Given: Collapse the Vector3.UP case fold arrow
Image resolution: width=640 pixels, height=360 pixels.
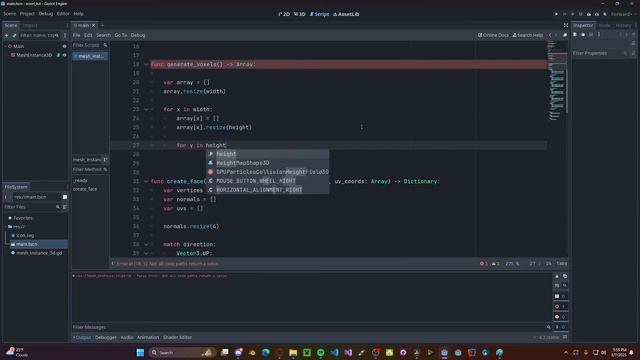Looking at the screenshot, I should (146, 253).
